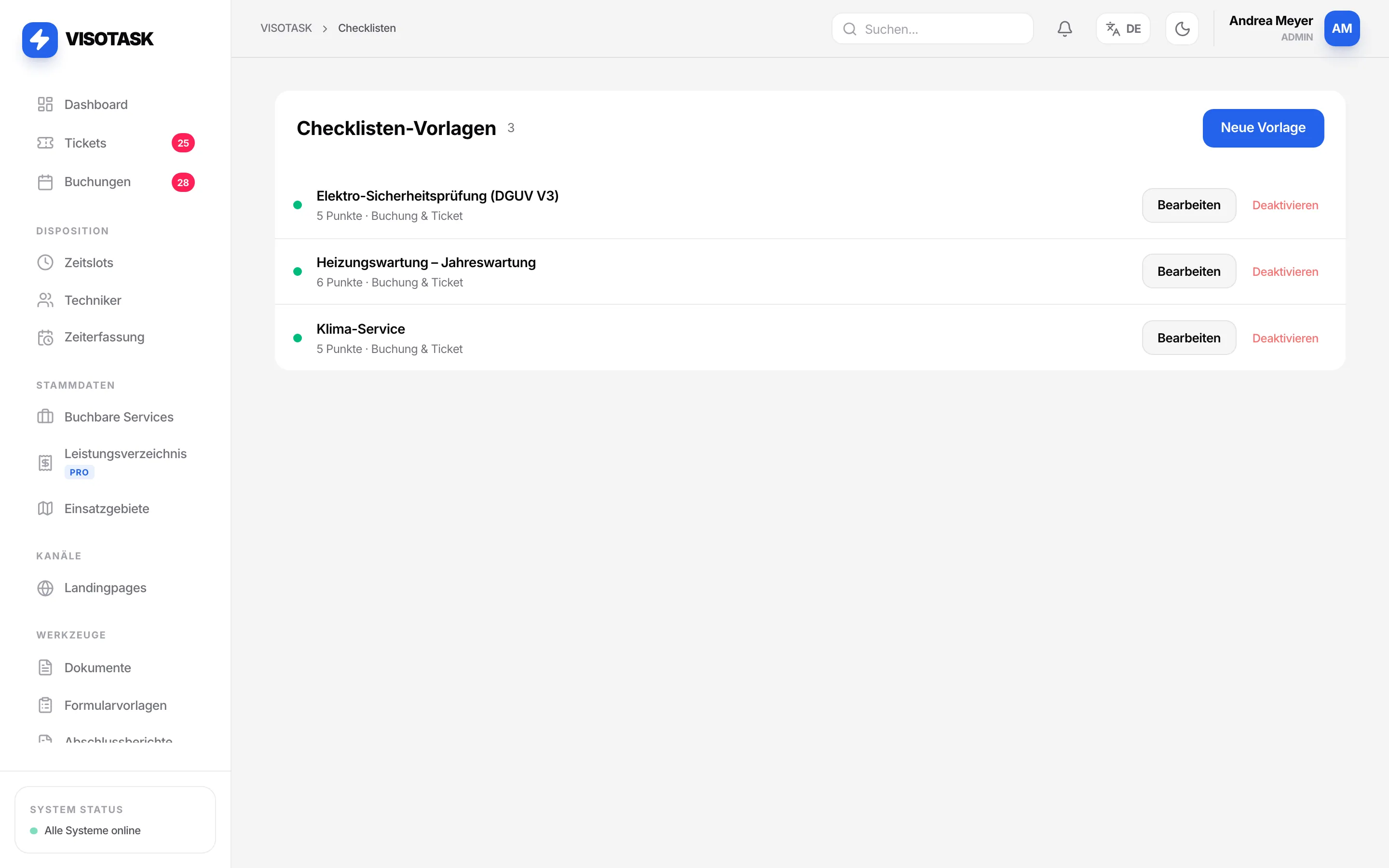Create template with Neue Vorlage button

click(x=1263, y=128)
